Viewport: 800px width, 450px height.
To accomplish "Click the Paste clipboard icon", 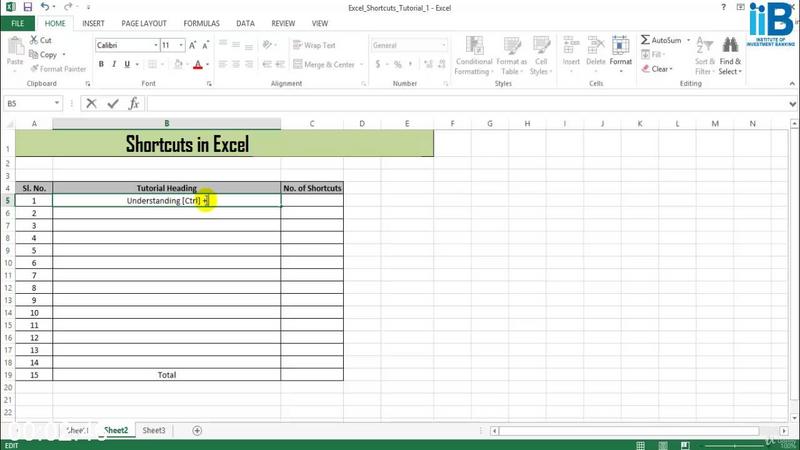I will point(15,46).
